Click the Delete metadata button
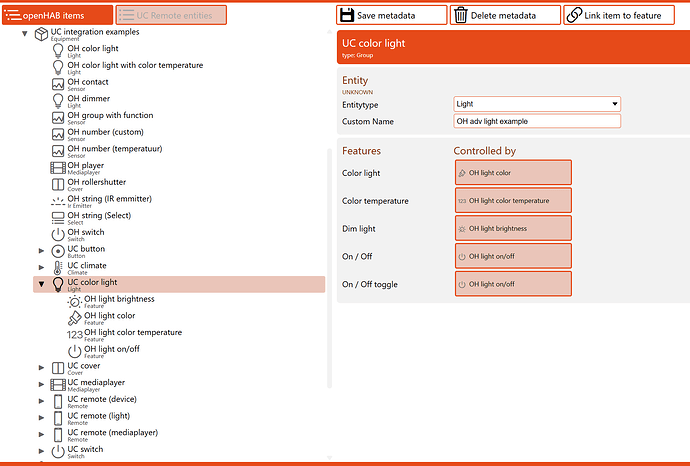The image size is (690, 466). pyautogui.click(x=505, y=15)
